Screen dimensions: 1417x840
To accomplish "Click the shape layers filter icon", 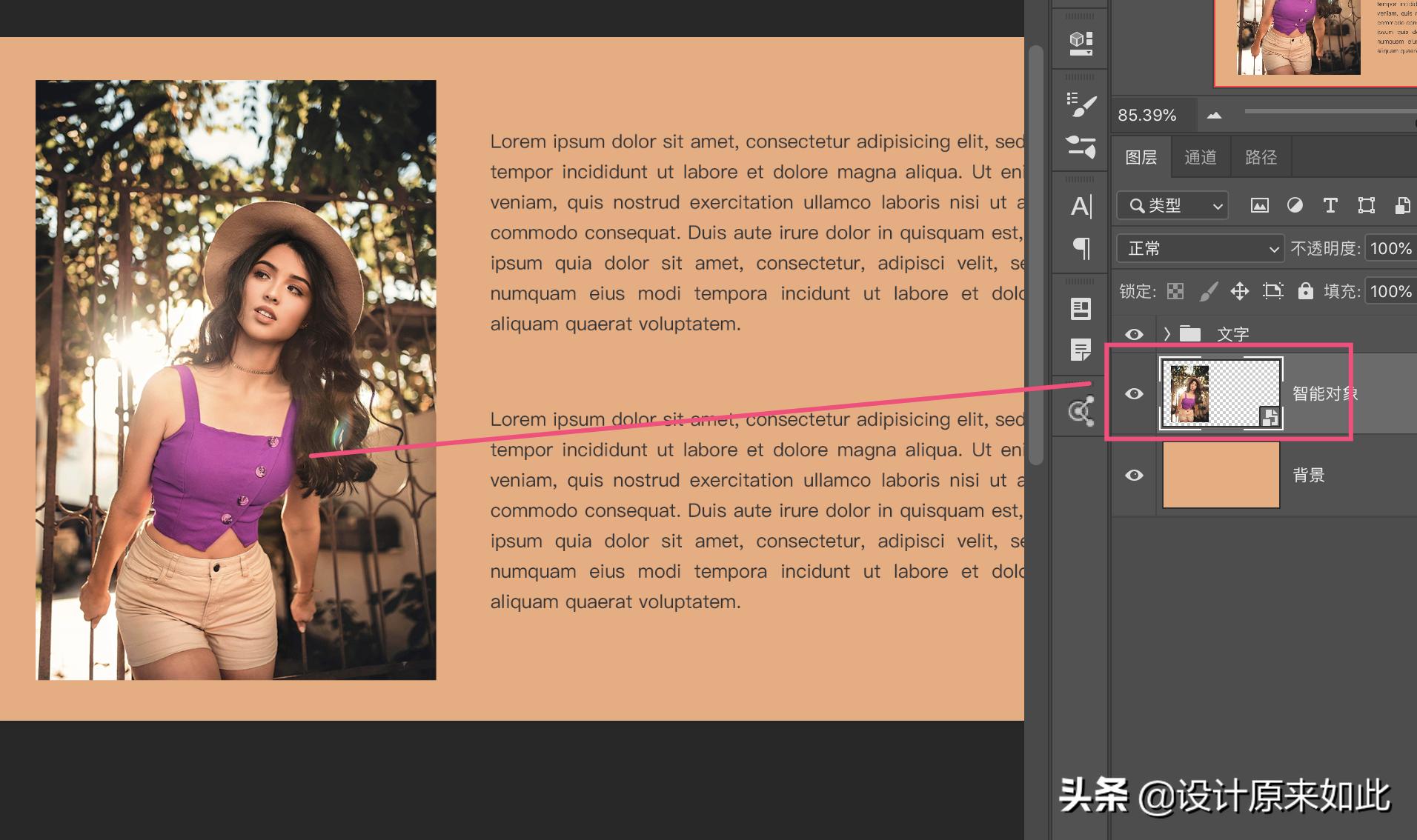I will [x=1366, y=205].
